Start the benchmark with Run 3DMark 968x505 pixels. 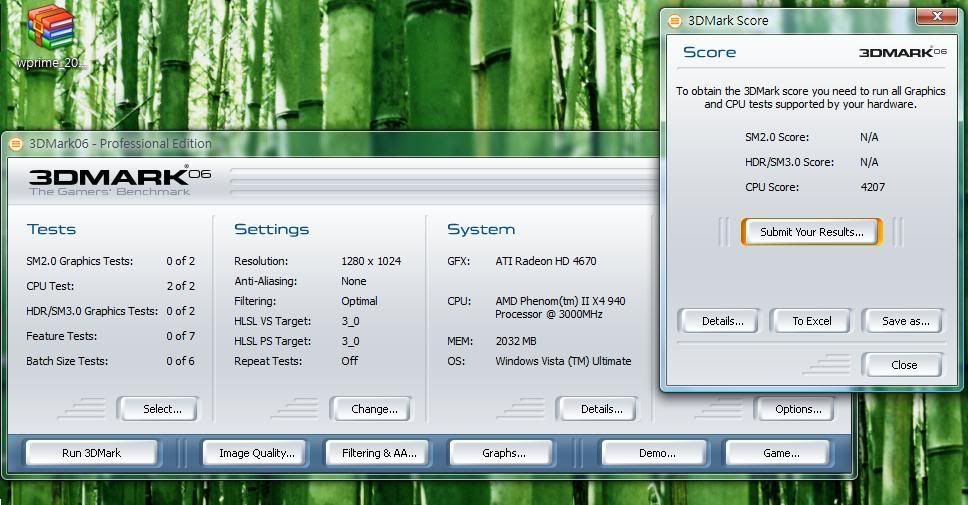91,453
